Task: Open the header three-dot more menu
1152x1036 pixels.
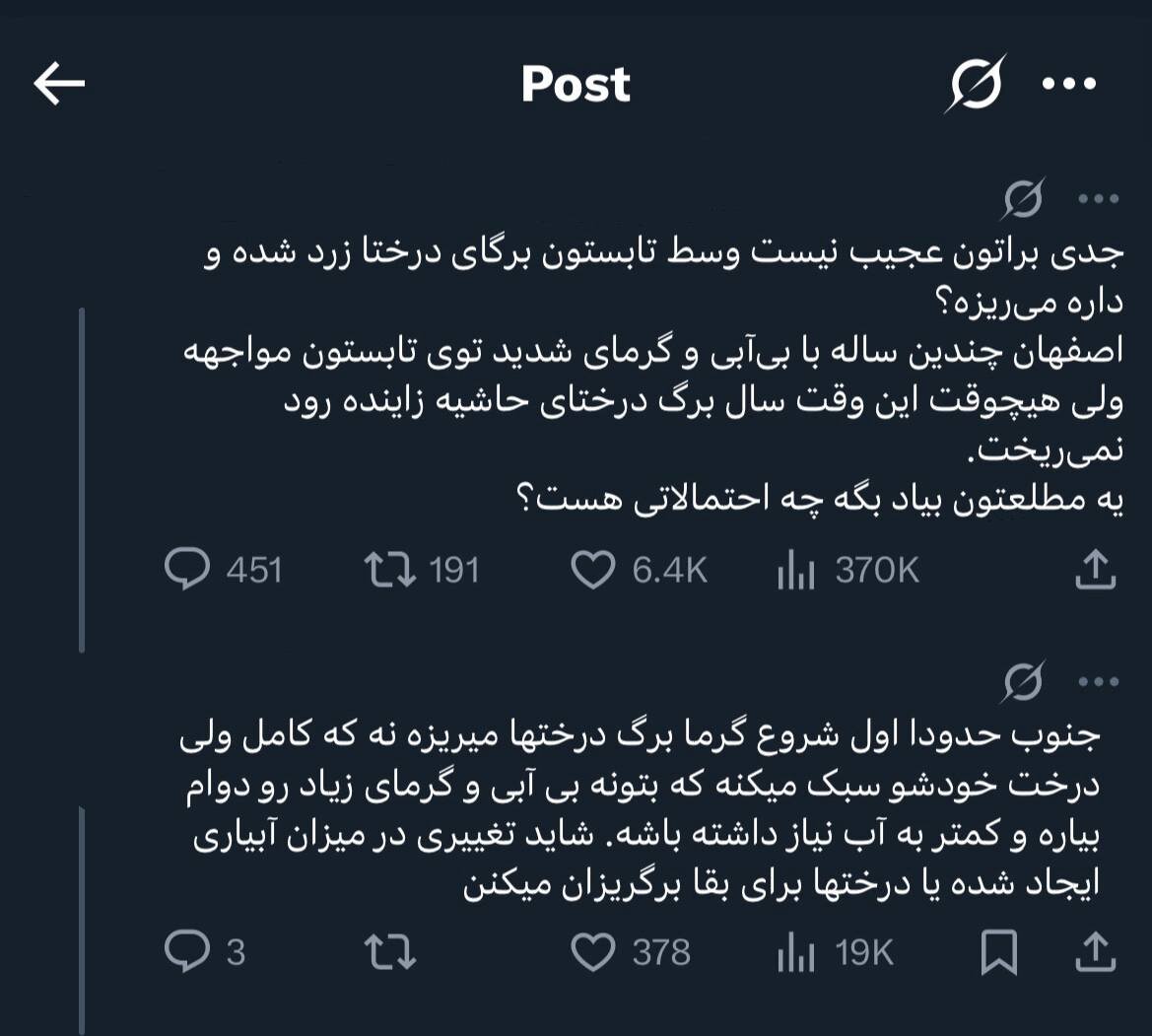Action: point(1069,85)
